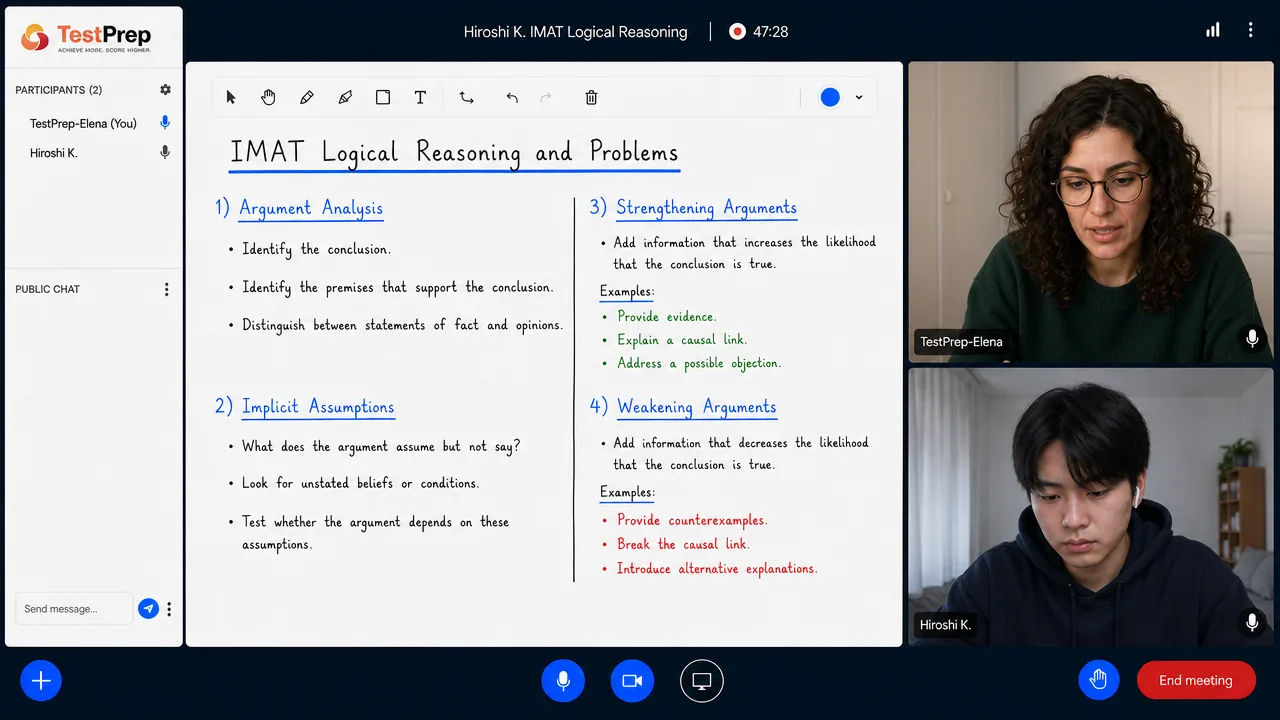The width and height of the screenshot is (1280, 720).
Task: Click mic icon on Elena's video
Action: click(x=1252, y=339)
